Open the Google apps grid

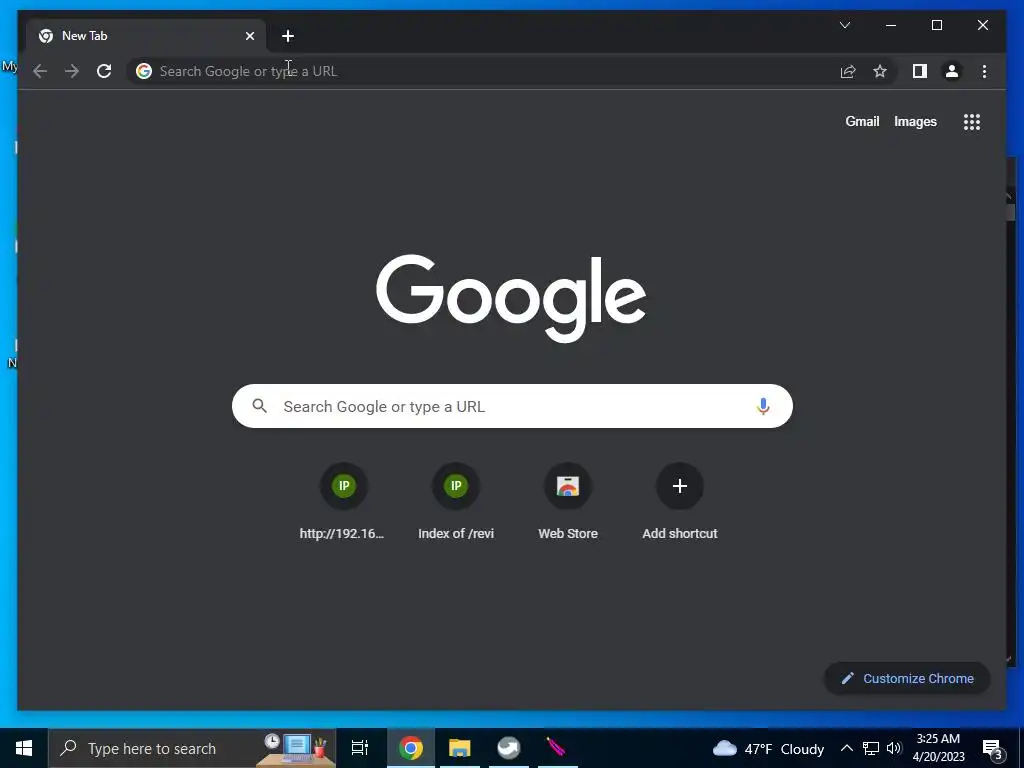point(972,121)
